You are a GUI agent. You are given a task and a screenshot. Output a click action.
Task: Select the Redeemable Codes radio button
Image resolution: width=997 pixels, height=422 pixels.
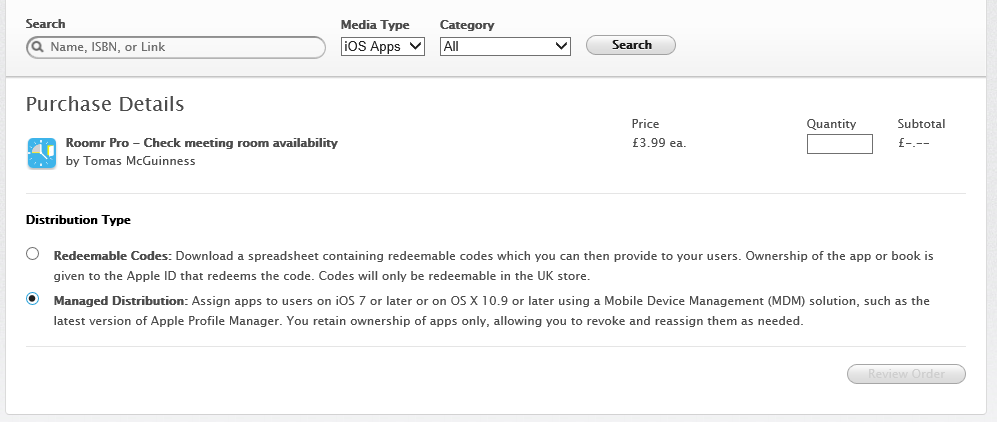pyautogui.click(x=33, y=254)
